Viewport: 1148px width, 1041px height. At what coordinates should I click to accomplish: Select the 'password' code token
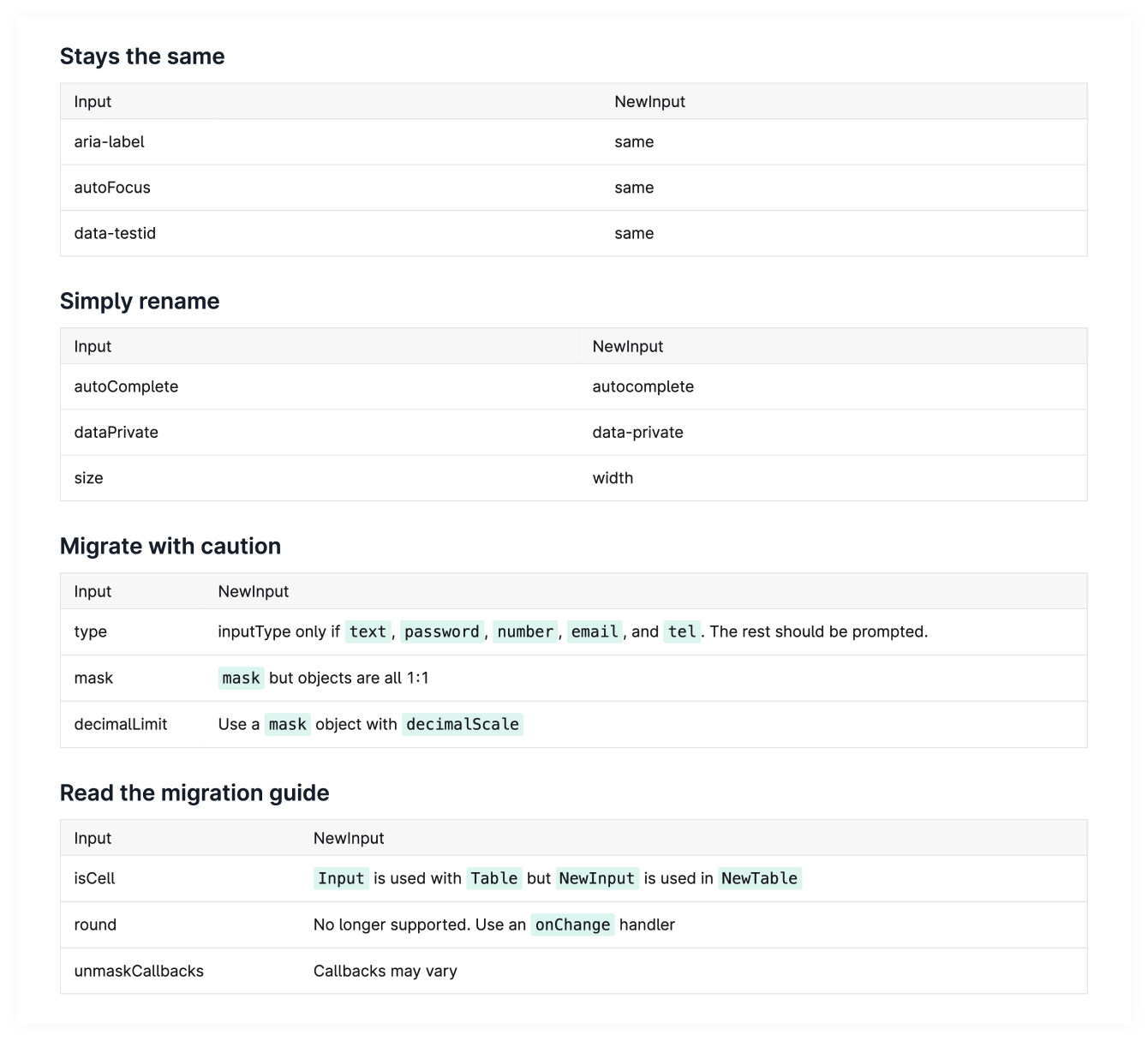[442, 631]
